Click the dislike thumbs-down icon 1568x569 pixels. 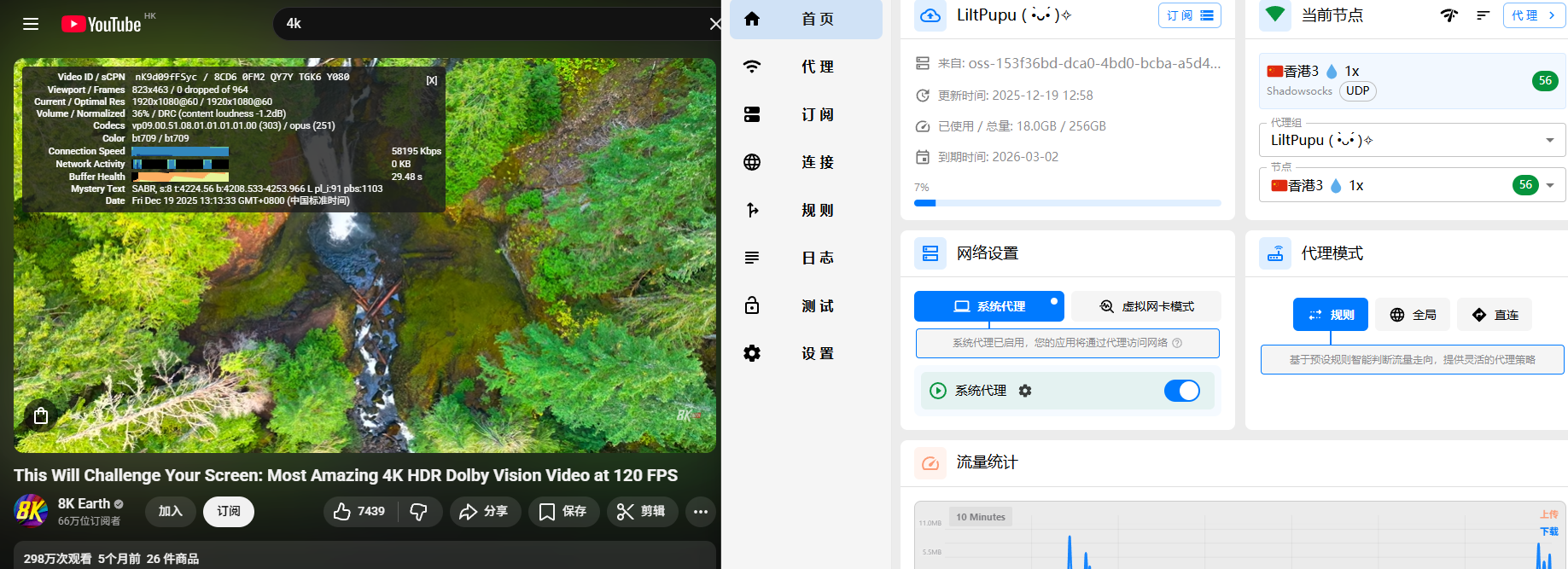[x=419, y=511]
